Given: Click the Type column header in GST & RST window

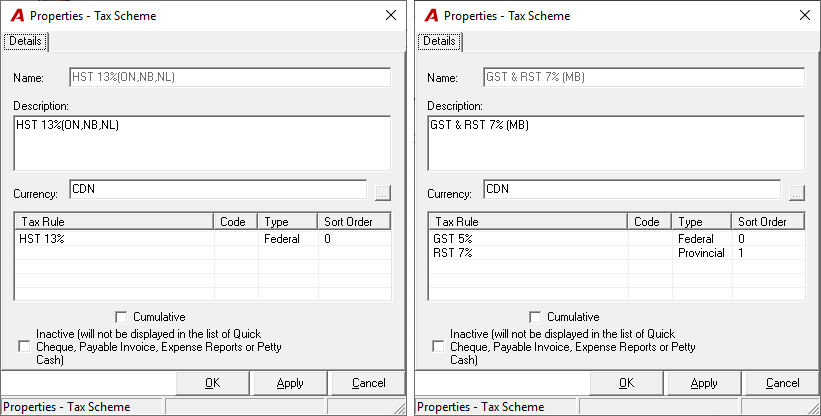Looking at the screenshot, I should pos(702,222).
